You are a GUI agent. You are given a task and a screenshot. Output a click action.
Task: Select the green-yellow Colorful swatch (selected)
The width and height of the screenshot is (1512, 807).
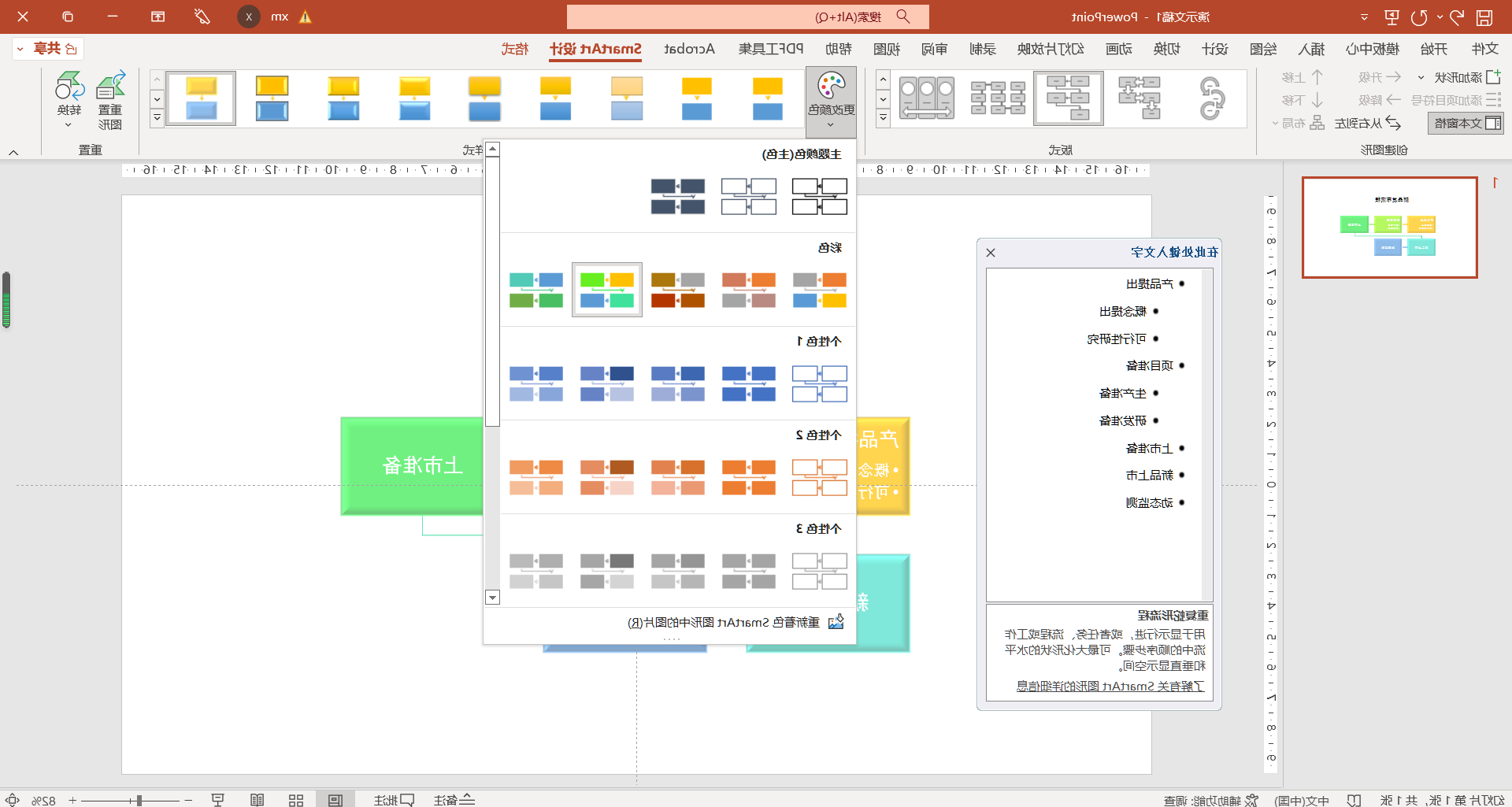tap(607, 290)
